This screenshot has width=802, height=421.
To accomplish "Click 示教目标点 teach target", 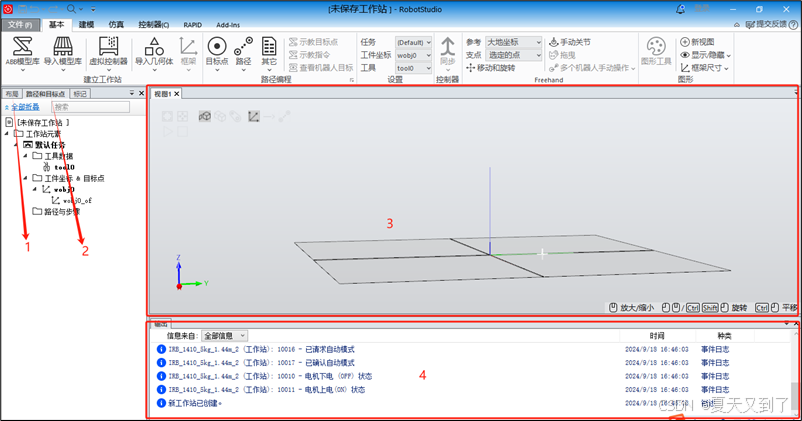I will (x=314, y=42).
